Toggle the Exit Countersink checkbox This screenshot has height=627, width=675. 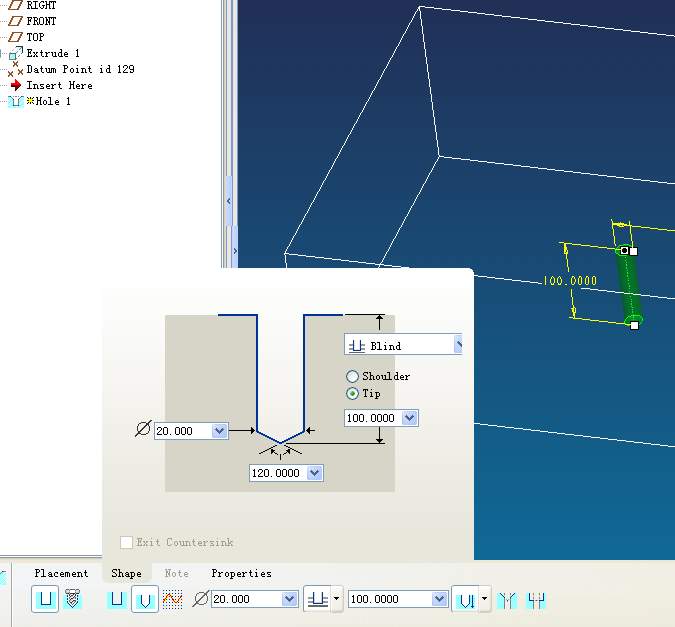click(126, 542)
